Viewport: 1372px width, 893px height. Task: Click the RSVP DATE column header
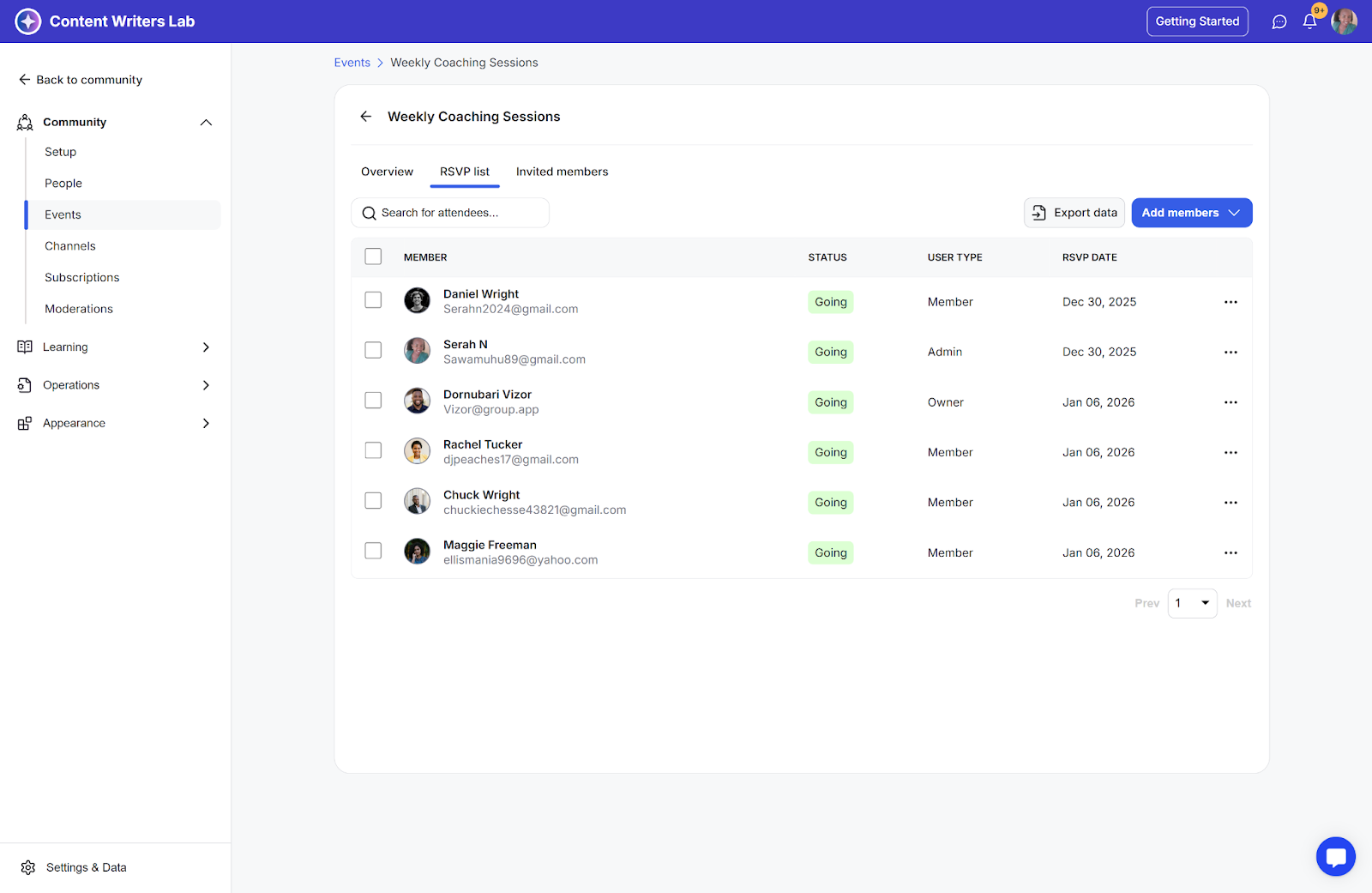point(1090,257)
